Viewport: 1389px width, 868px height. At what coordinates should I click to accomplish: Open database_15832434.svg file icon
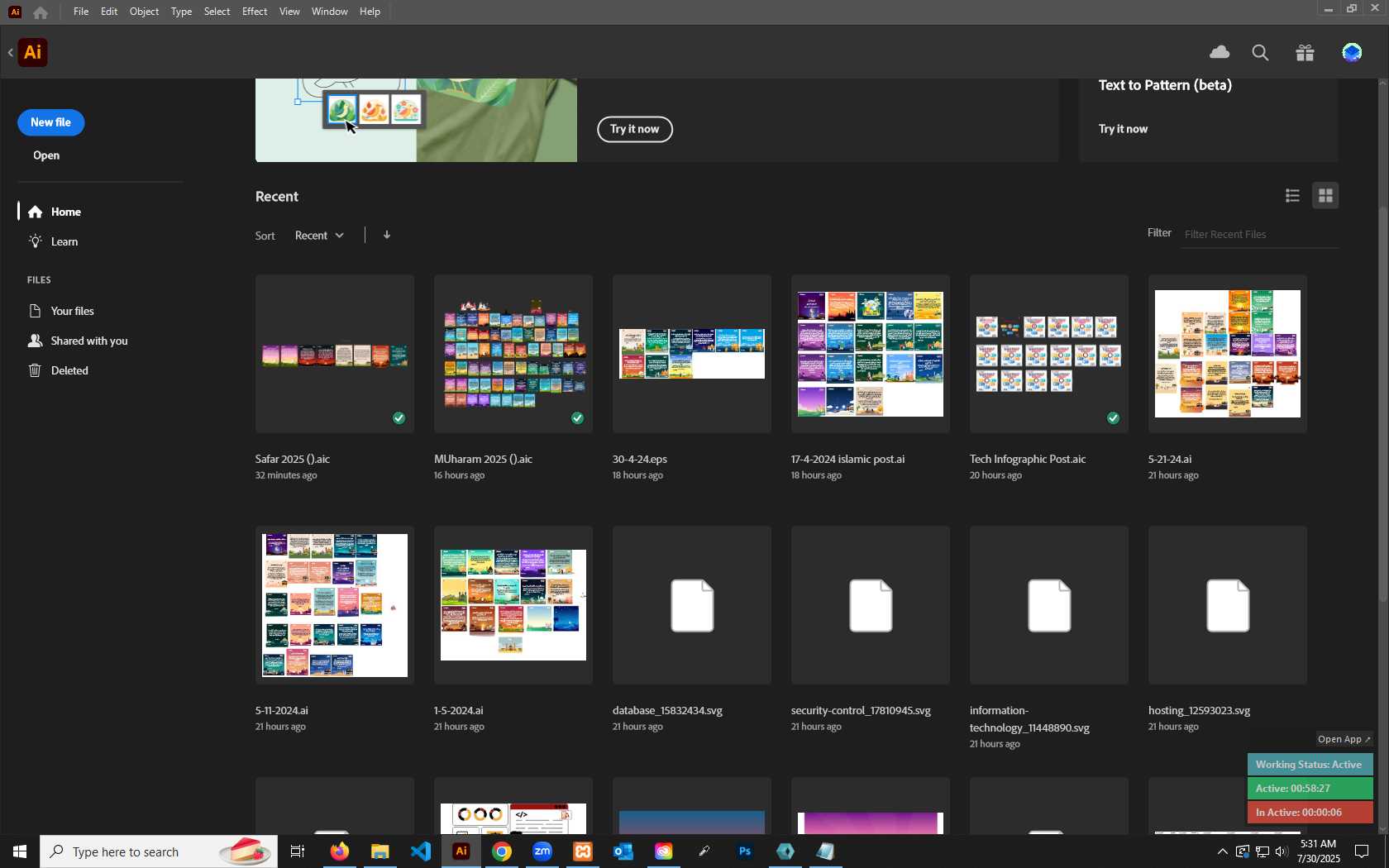click(692, 605)
